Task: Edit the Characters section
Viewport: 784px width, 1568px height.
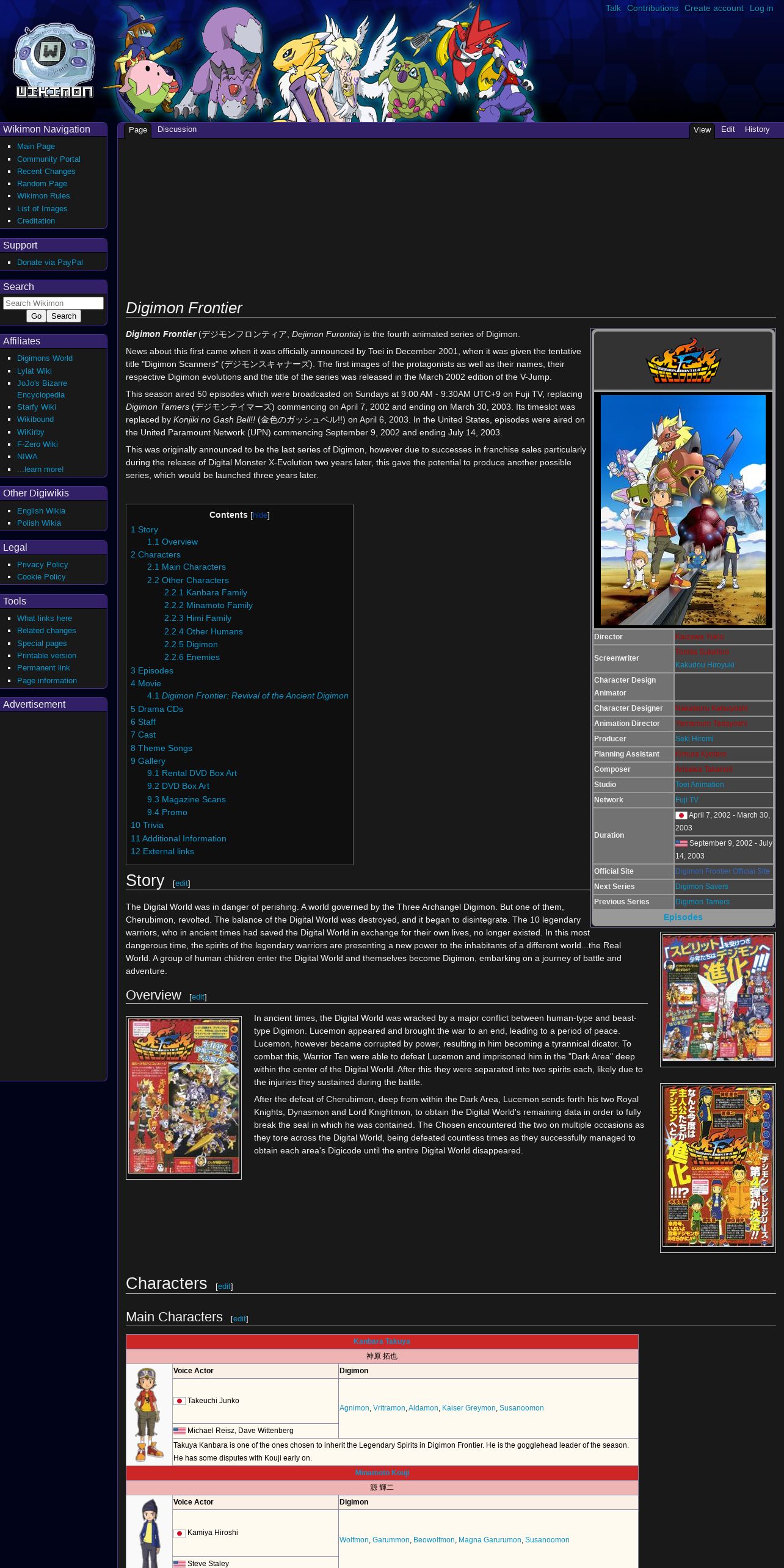Action: [x=224, y=1287]
